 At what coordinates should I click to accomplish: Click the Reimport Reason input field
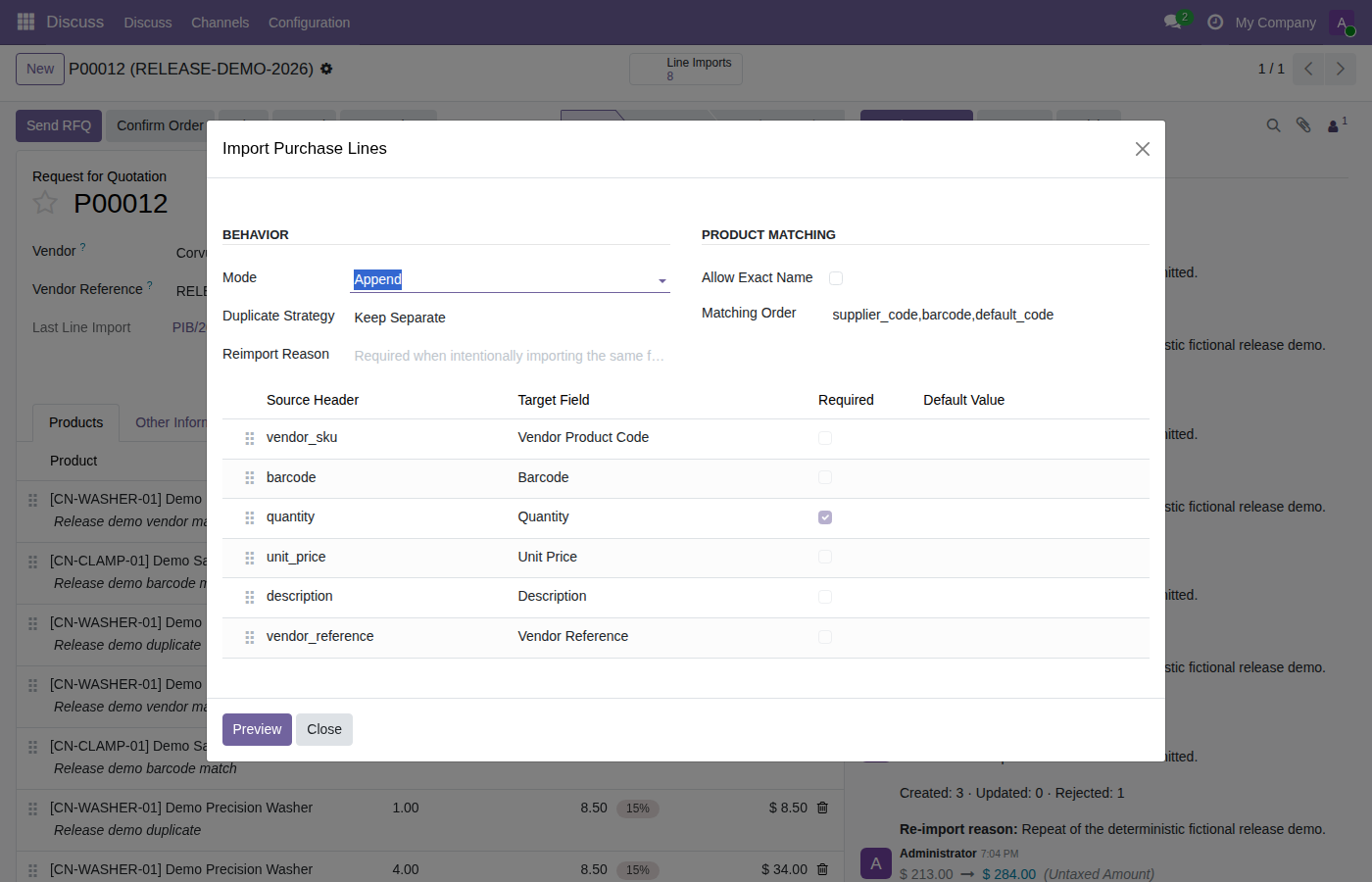[x=511, y=356]
